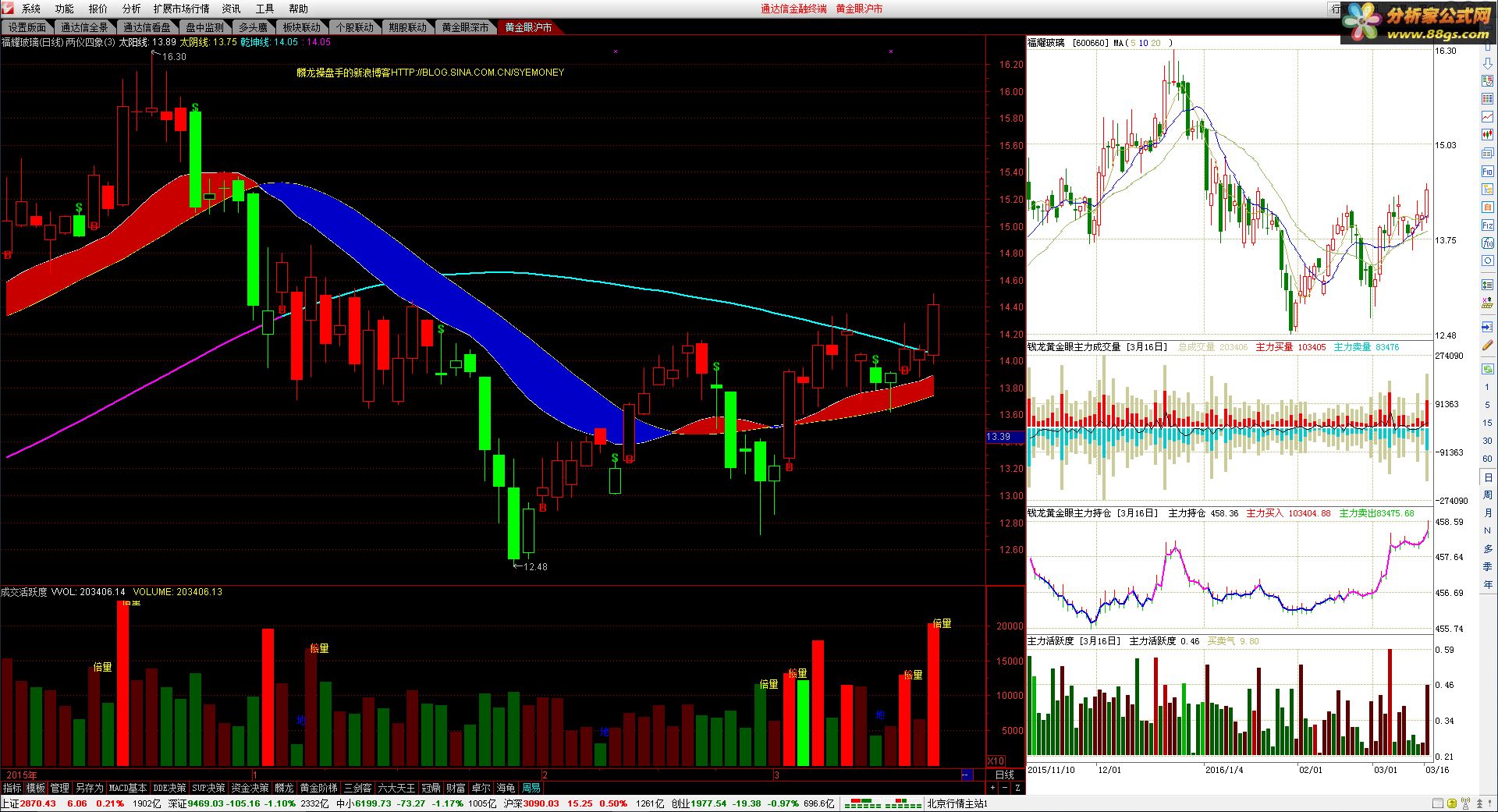Click the 北京行情主站1 status text

(x=957, y=803)
